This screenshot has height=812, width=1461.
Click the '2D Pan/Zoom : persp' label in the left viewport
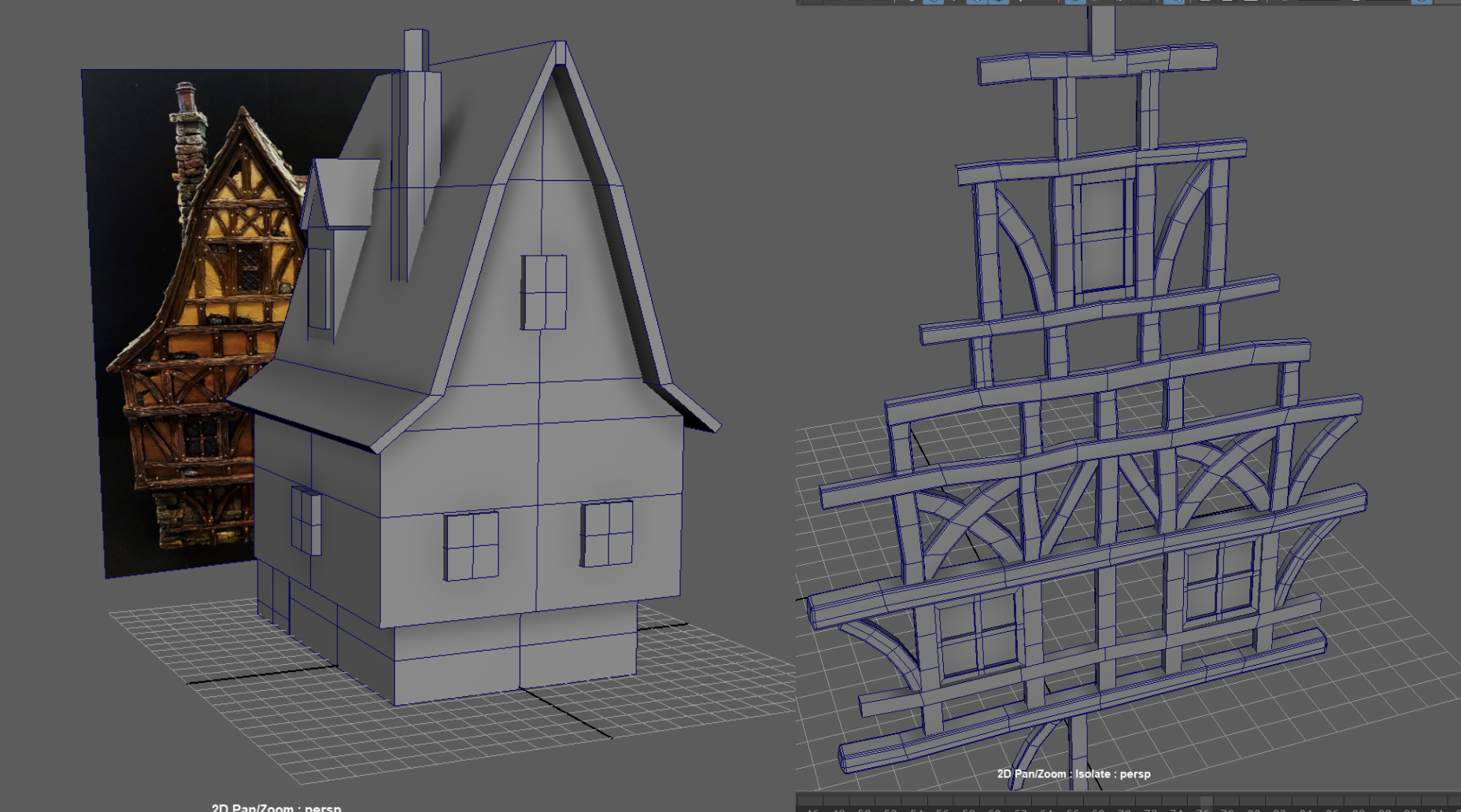coord(276,807)
